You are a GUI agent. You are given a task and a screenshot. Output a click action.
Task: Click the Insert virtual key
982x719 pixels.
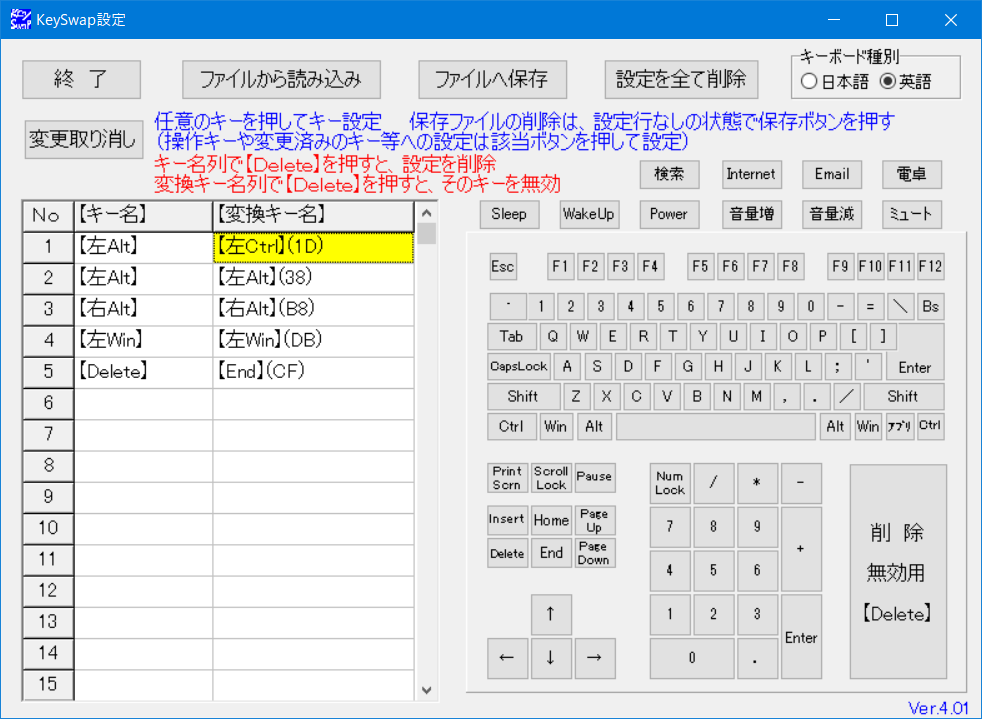point(507,520)
